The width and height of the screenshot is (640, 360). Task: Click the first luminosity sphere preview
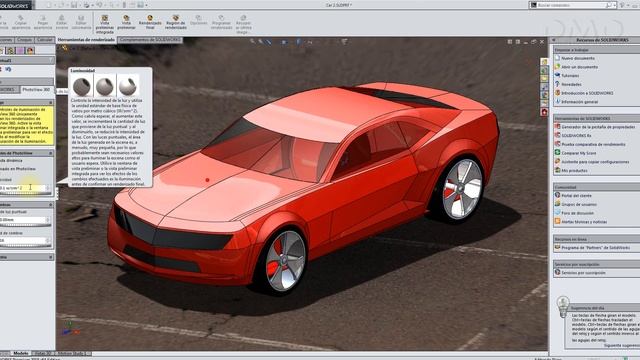(82, 87)
